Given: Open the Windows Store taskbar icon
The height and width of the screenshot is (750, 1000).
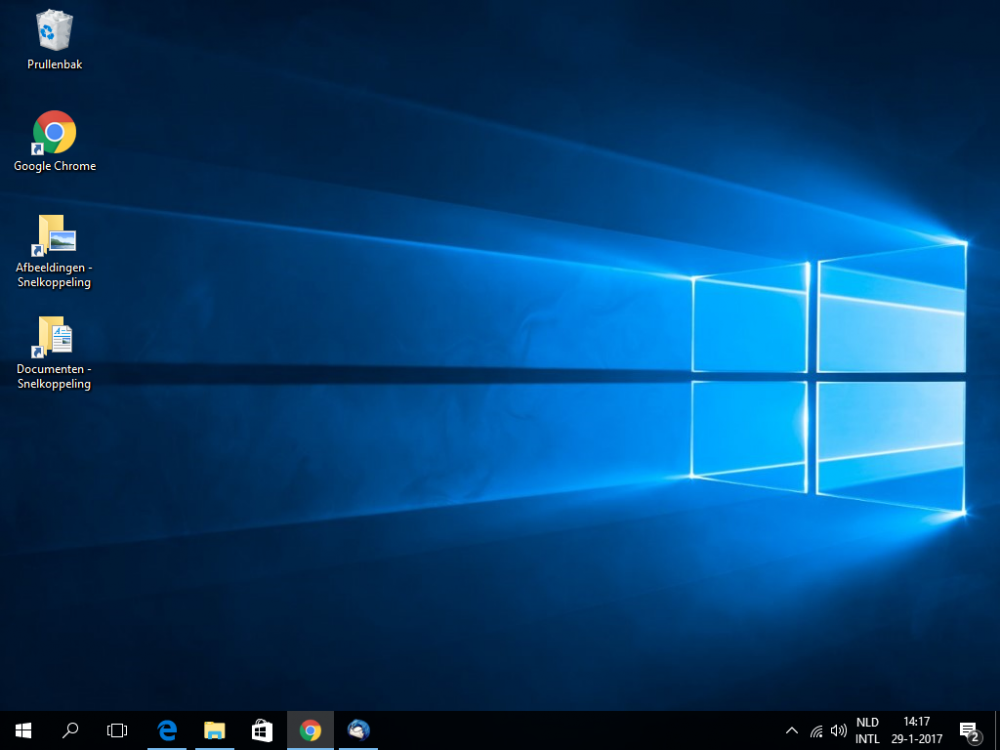Looking at the screenshot, I should pyautogui.click(x=262, y=730).
